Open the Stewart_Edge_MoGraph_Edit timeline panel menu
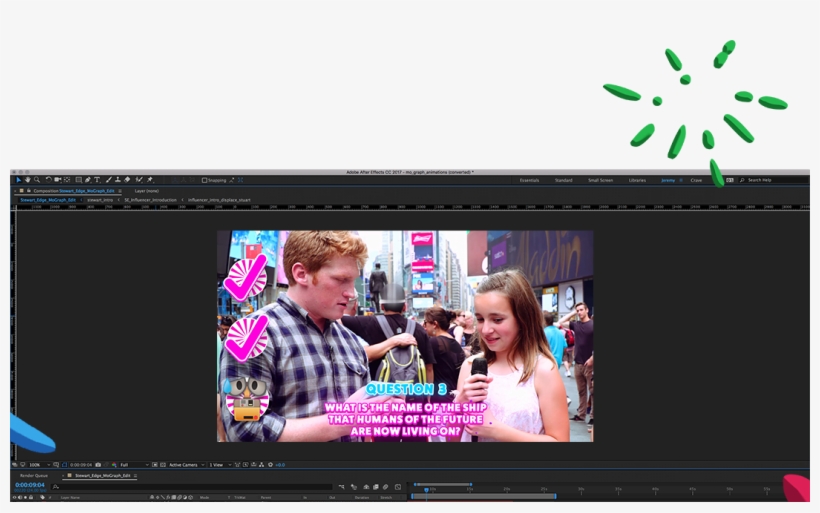 click(135, 475)
